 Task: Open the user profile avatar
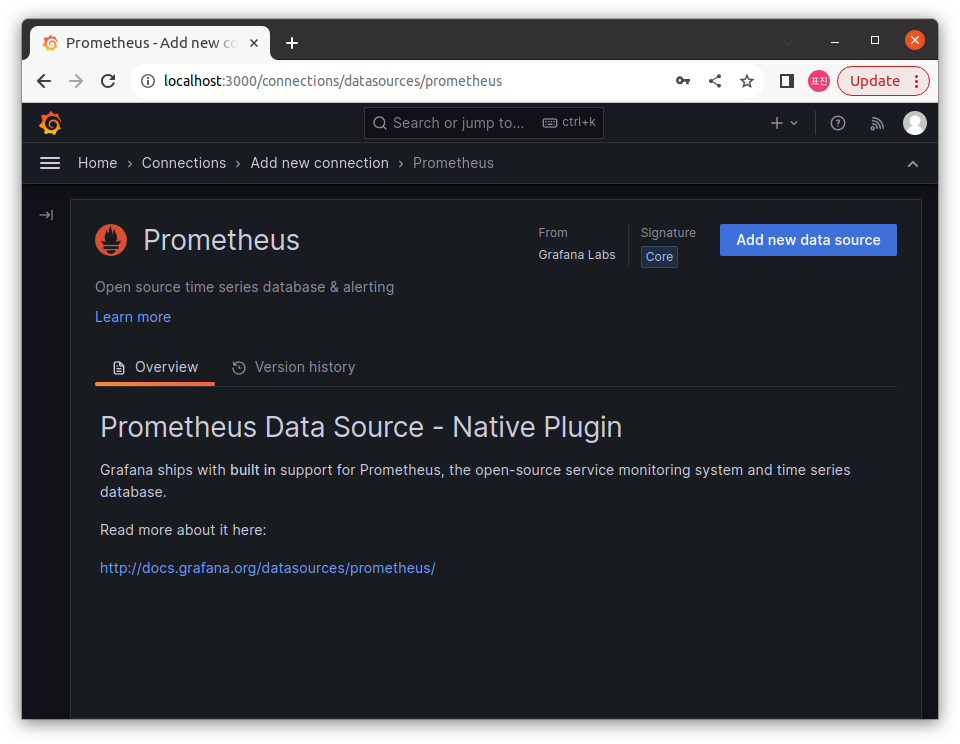coord(914,123)
